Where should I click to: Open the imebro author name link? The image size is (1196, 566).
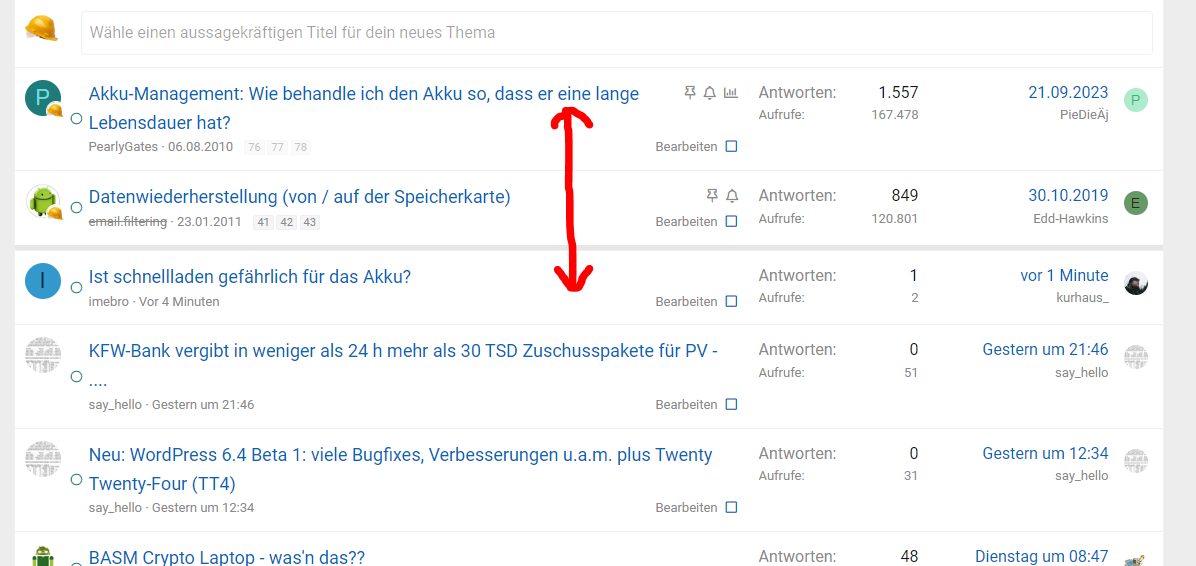pos(109,301)
